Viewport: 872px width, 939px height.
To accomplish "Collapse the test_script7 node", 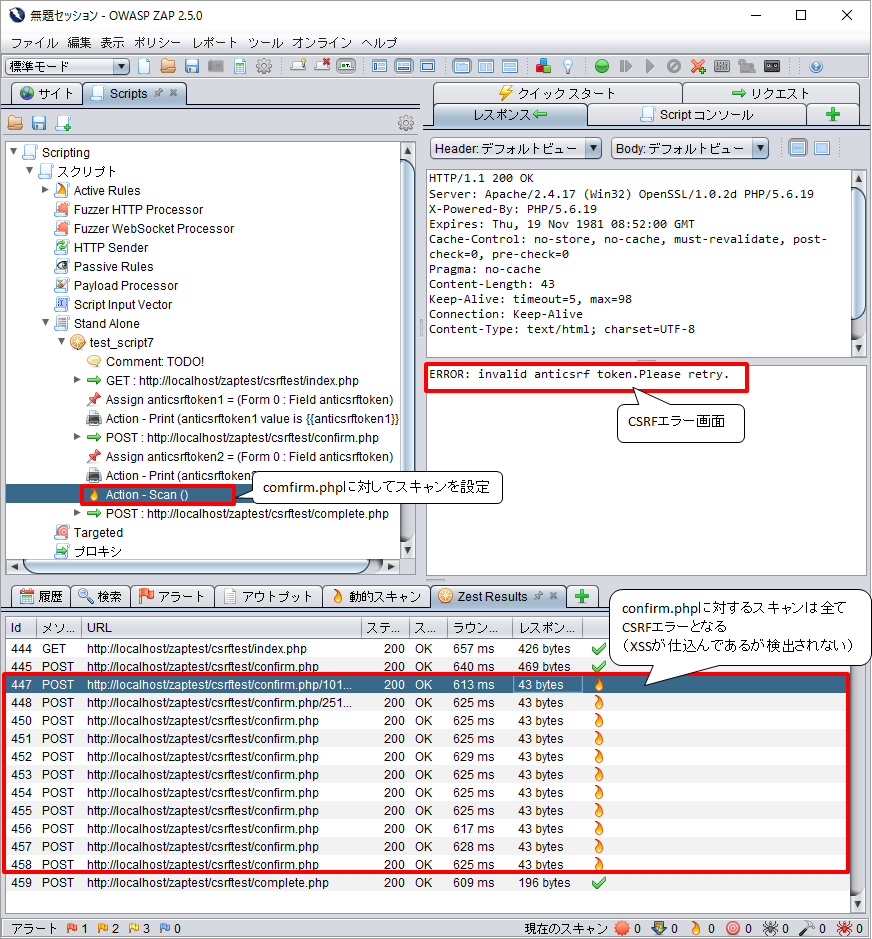I will (x=62, y=342).
